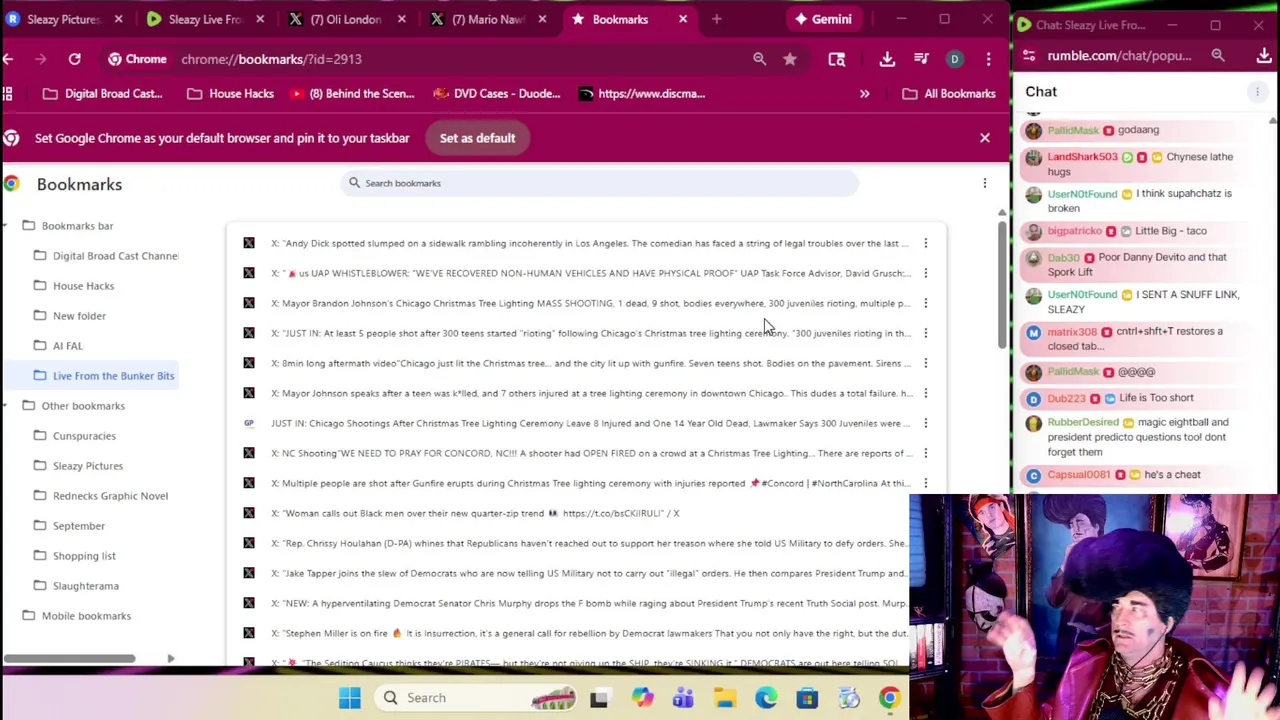1280x720 pixels.
Task: Click the Search bookmarks field
Action: (x=599, y=183)
